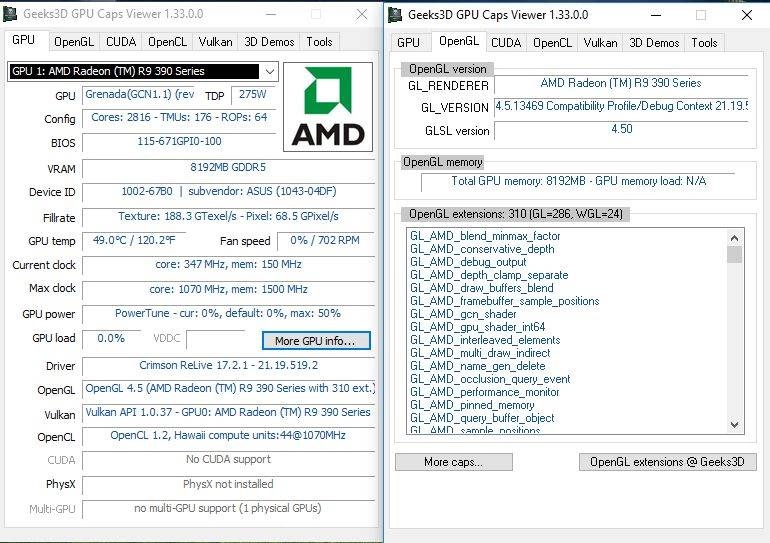Select GL_AMD_interleaved_elements extension
The image size is (770, 543).
(485, 340)
